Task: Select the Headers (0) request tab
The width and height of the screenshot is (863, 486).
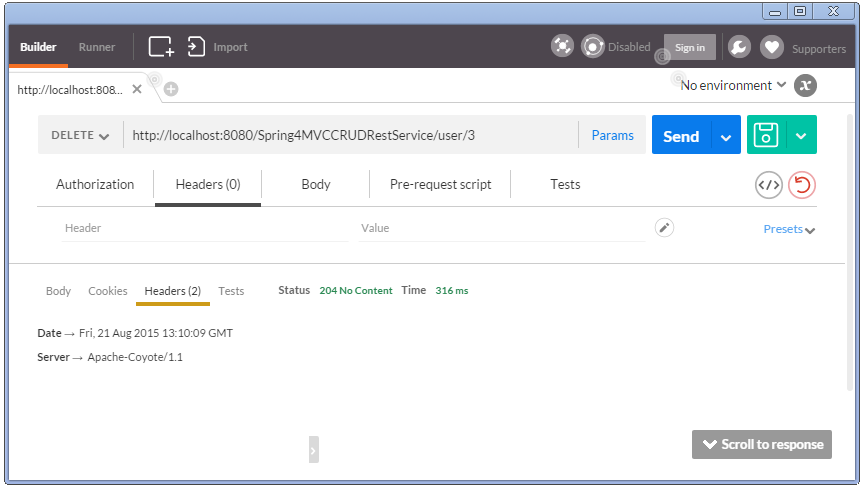Action: pyautogui.click(x=208, y=184)
